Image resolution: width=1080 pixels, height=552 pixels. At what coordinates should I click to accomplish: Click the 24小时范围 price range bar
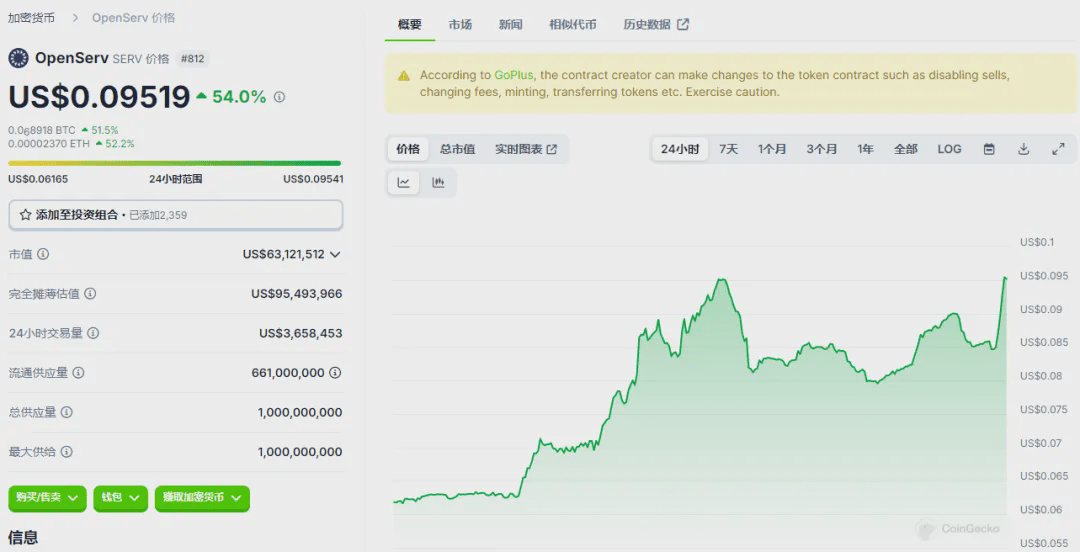click(174, 163)
